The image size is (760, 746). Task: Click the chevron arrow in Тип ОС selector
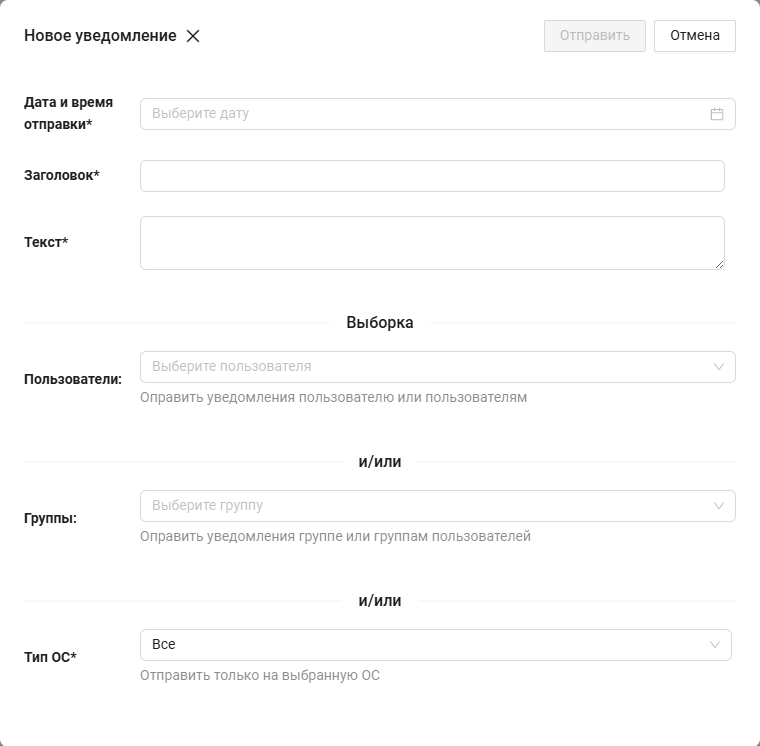tap(714, 645)
